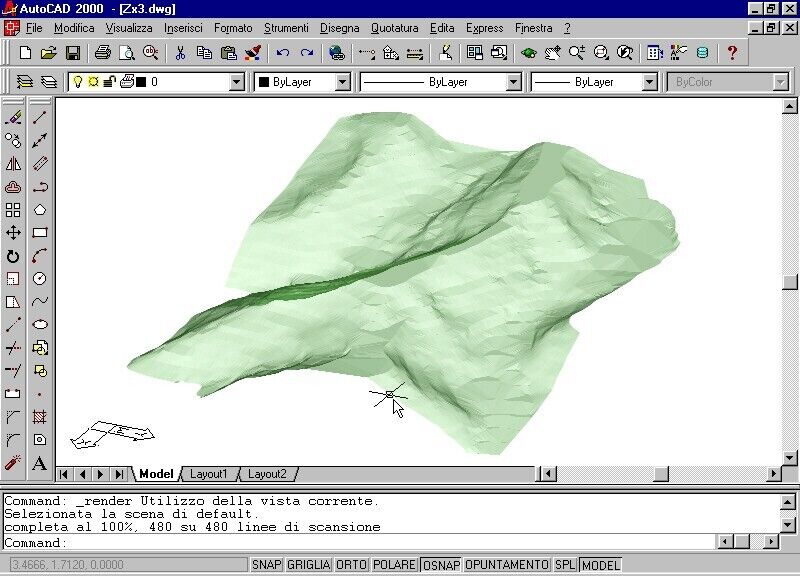
Task: Open the Insert Hyperlink globe icon
Action: [x=336, y=53]
